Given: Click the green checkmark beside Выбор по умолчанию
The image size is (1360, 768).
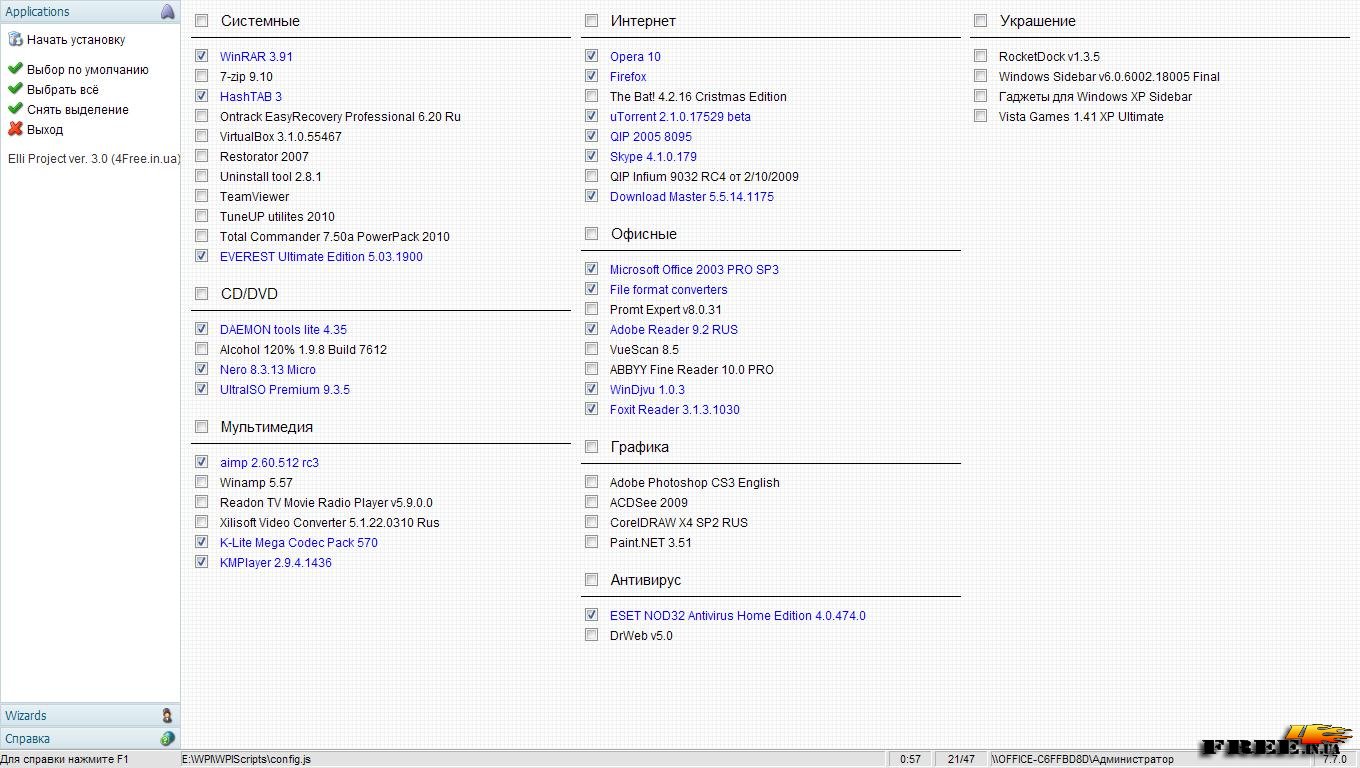Looking at the screenshot, I should pos(15,69).
